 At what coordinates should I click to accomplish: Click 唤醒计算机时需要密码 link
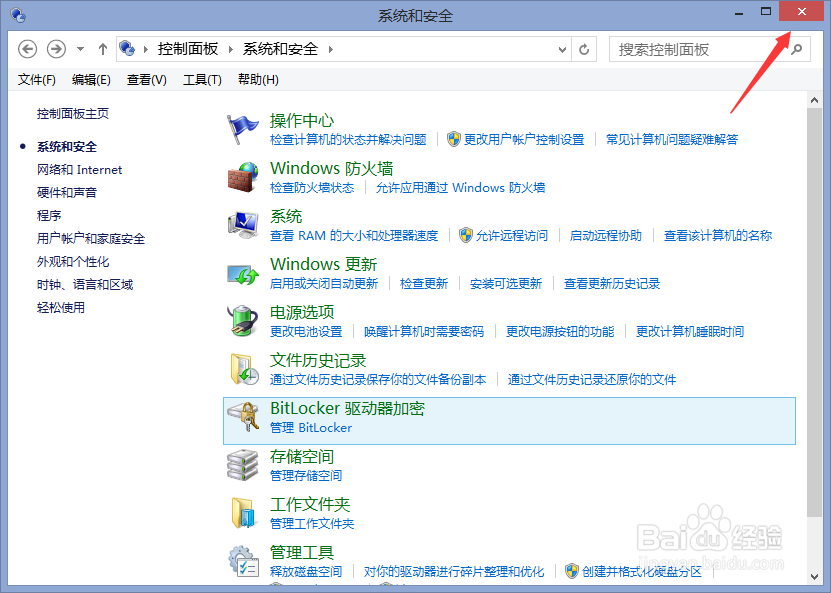pos(424,332)
